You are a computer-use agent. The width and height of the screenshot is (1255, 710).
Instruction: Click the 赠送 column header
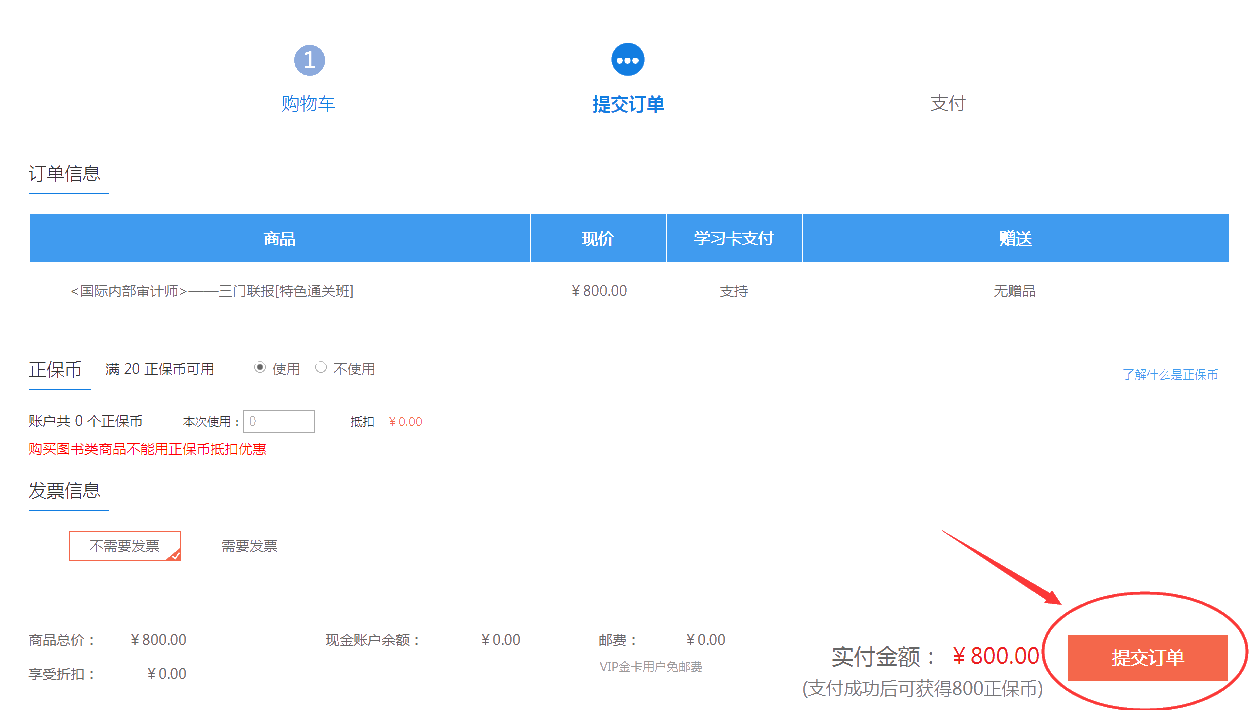[x=1015, y=239]
